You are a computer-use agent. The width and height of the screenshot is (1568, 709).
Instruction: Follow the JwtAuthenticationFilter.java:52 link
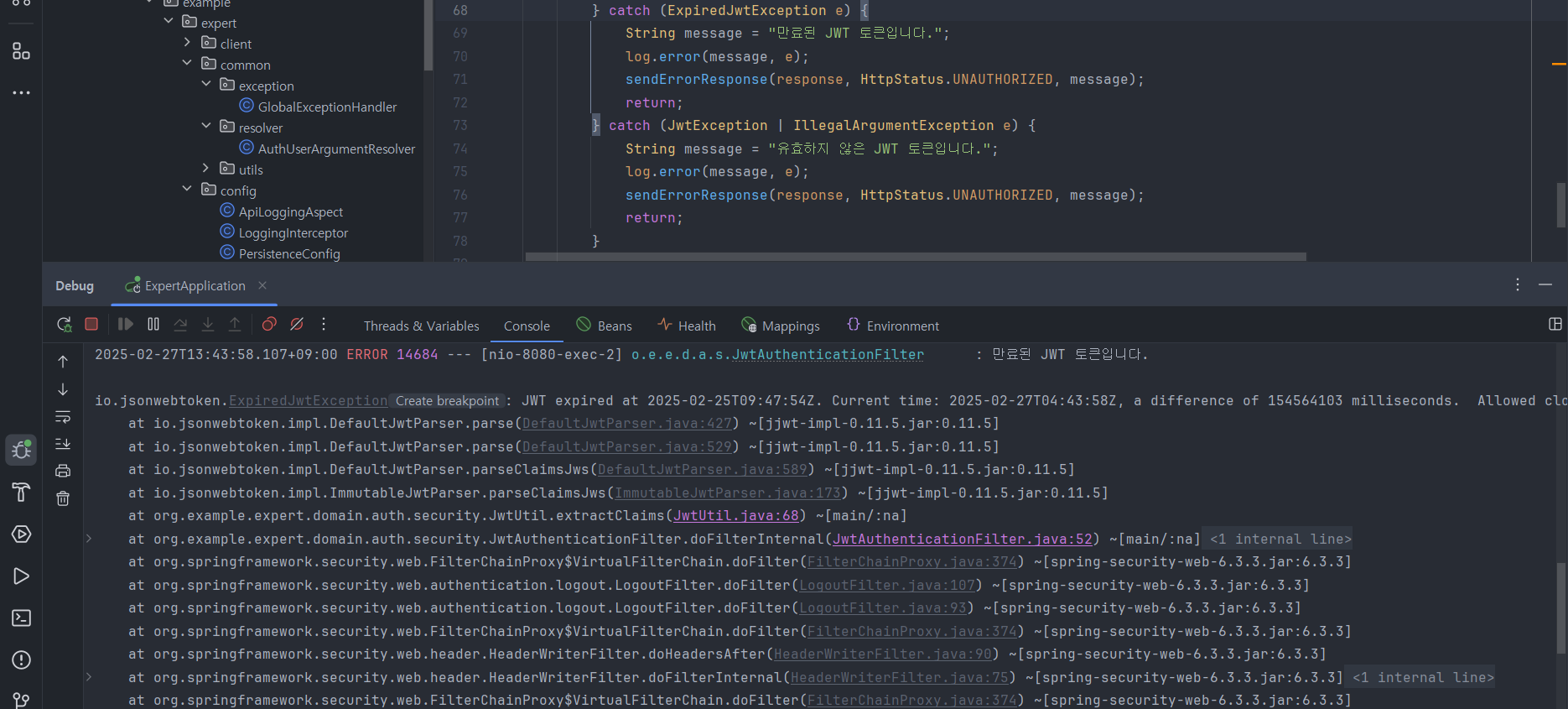963,540
